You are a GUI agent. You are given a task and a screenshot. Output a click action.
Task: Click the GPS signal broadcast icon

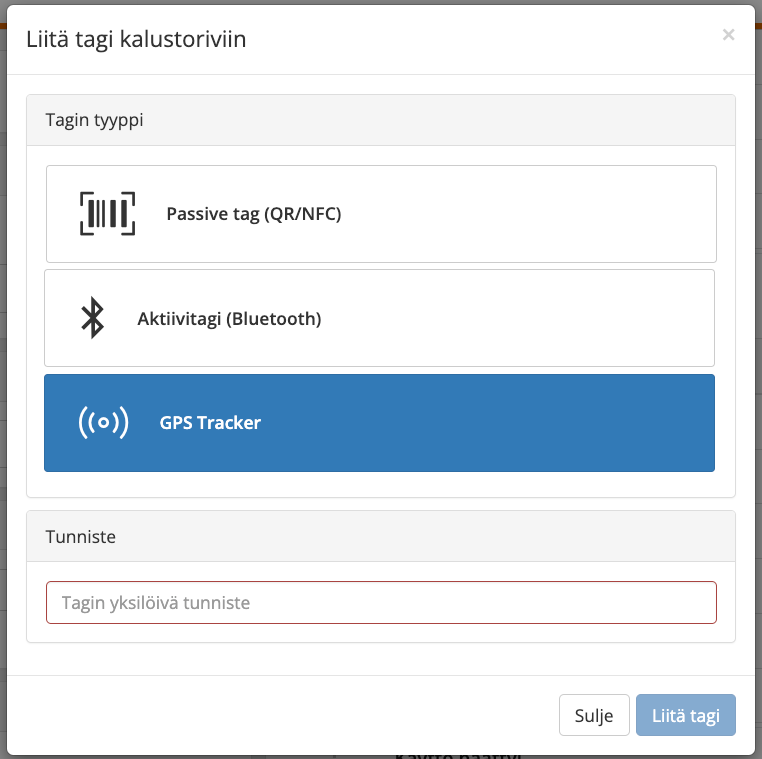[x=103, y=423]
